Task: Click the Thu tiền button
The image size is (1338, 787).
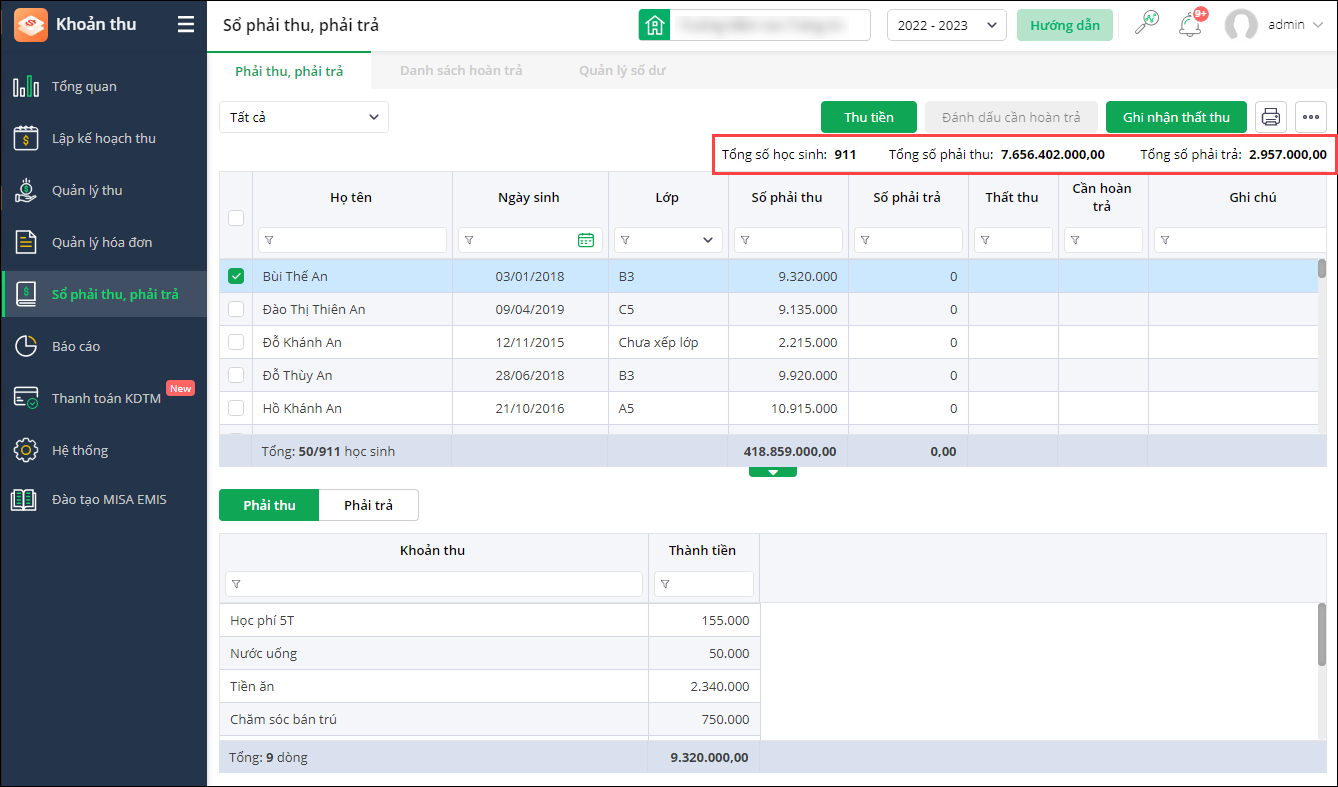Action: tap(869, 117)
